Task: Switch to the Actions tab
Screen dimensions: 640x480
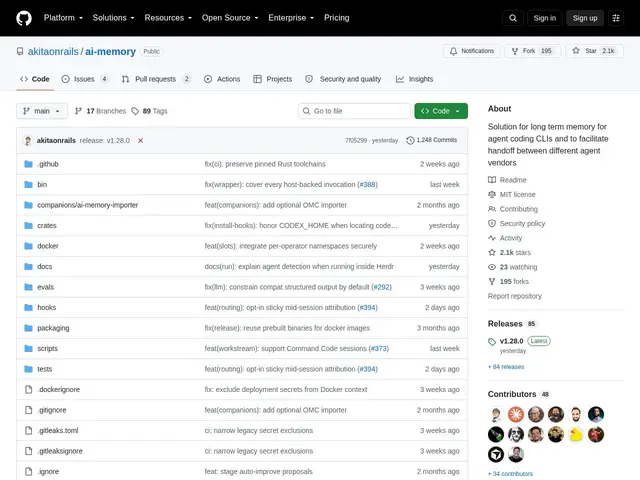Action: point(222,79)
